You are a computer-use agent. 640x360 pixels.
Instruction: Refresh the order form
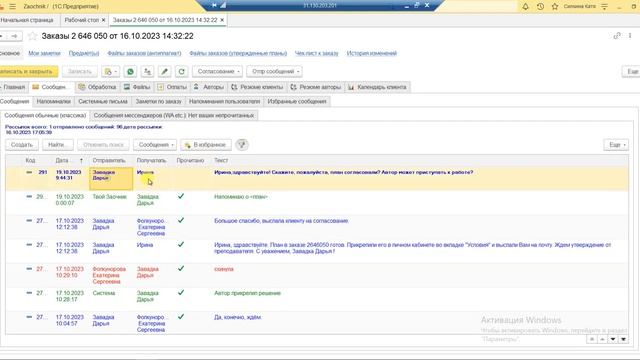(182, 71)
